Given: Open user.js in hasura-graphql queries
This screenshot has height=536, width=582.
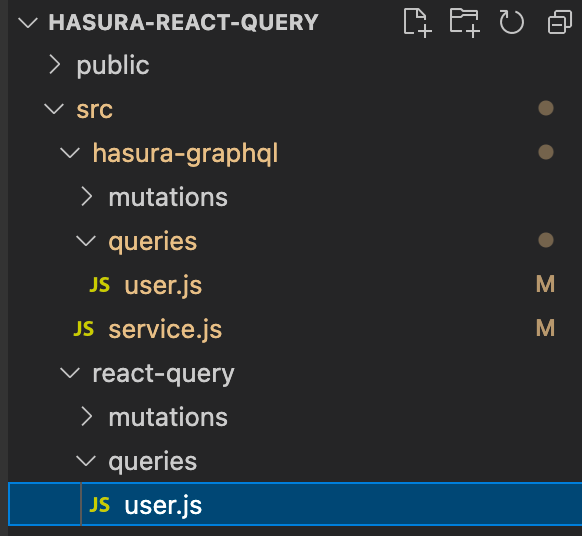Looking at the screenshot, I should point(163,285).
